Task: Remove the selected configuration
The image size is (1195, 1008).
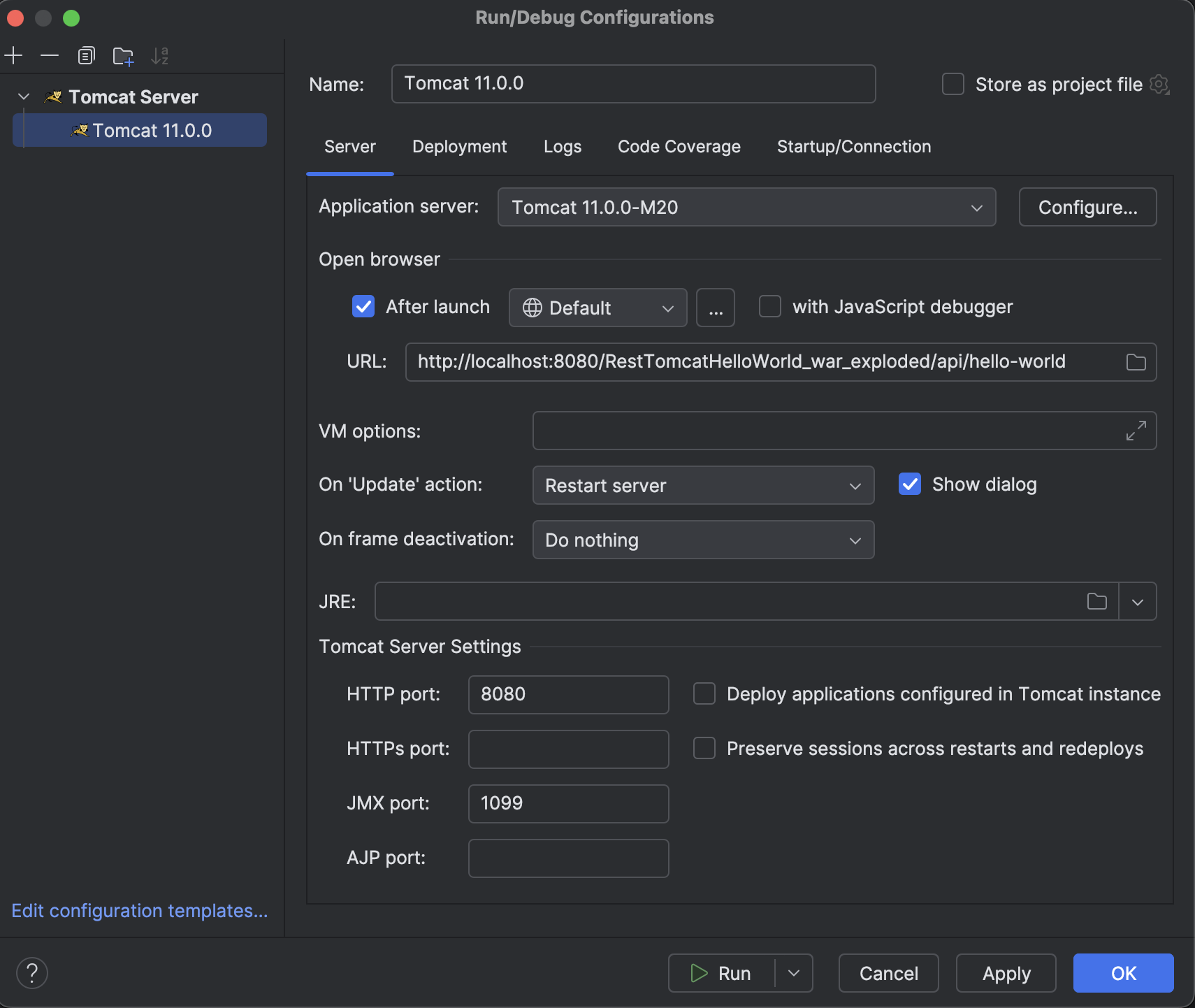Action: [x=49, y=55]
